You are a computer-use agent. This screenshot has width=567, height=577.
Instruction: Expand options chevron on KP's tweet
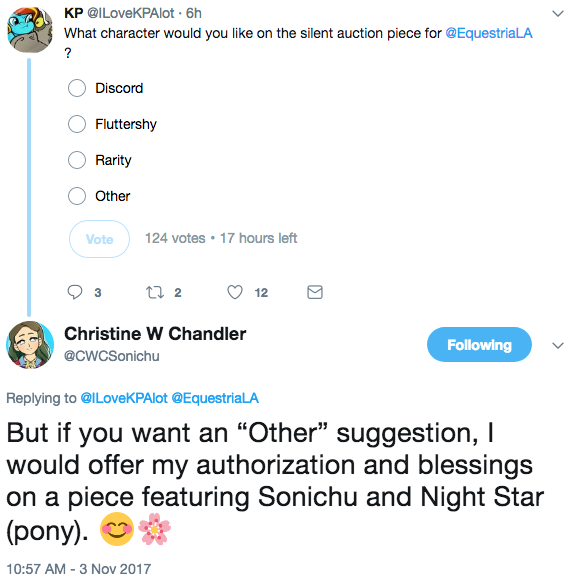coord(558,14)
